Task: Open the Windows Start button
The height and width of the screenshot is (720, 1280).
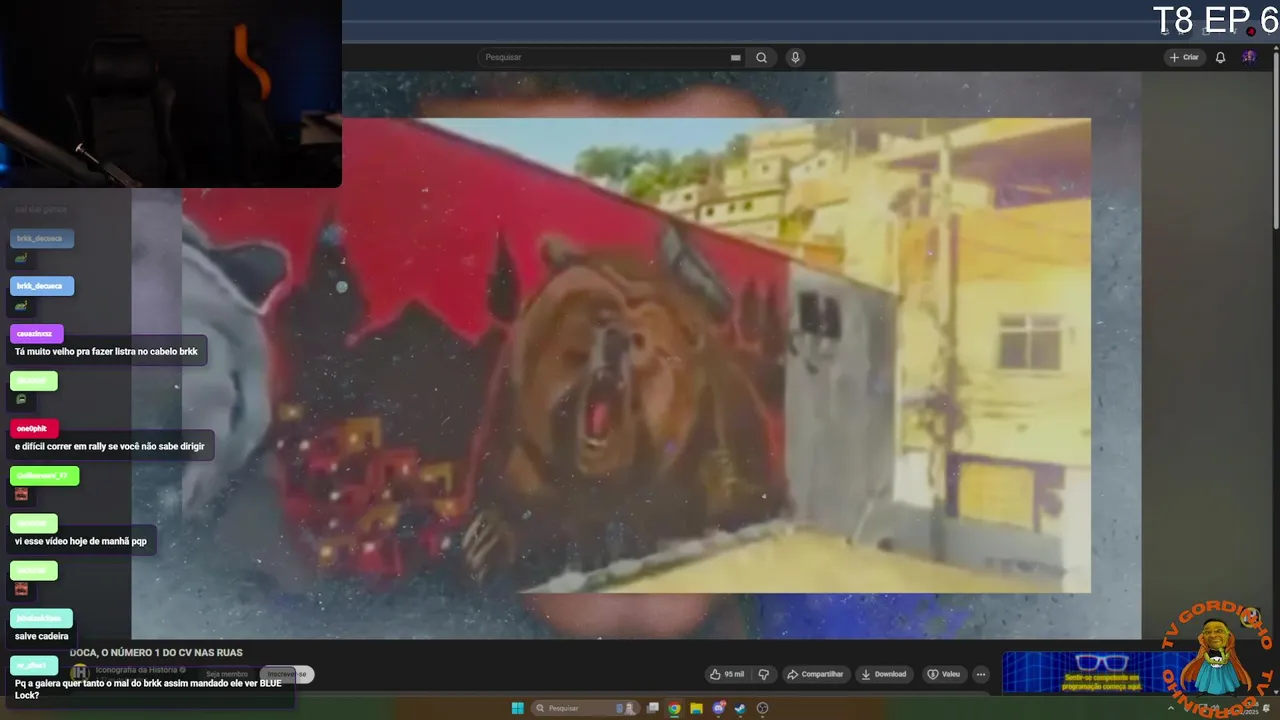Action: [x=517, y=708]
